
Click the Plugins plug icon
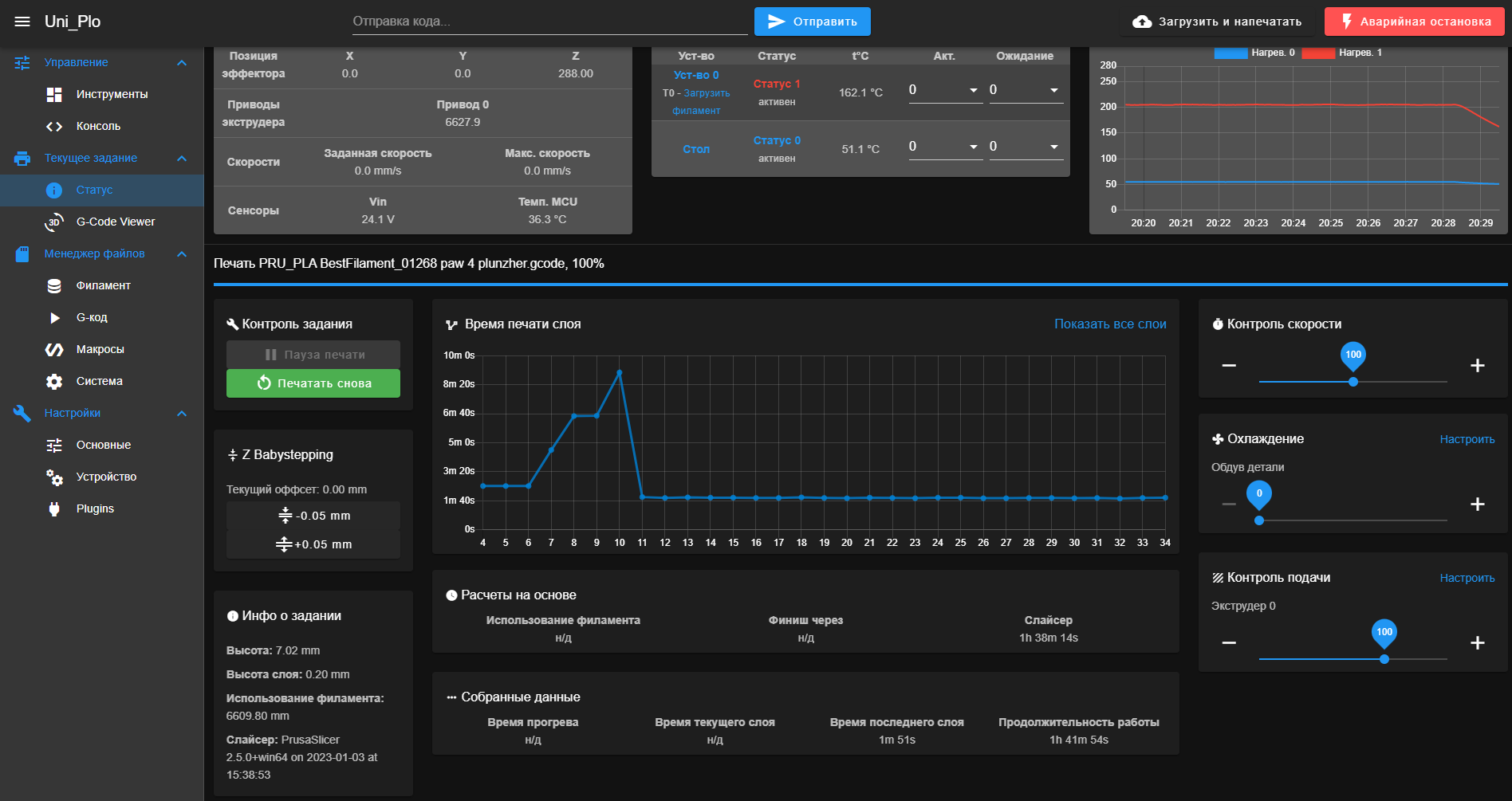pyautogui.click(x=54, y=508)
